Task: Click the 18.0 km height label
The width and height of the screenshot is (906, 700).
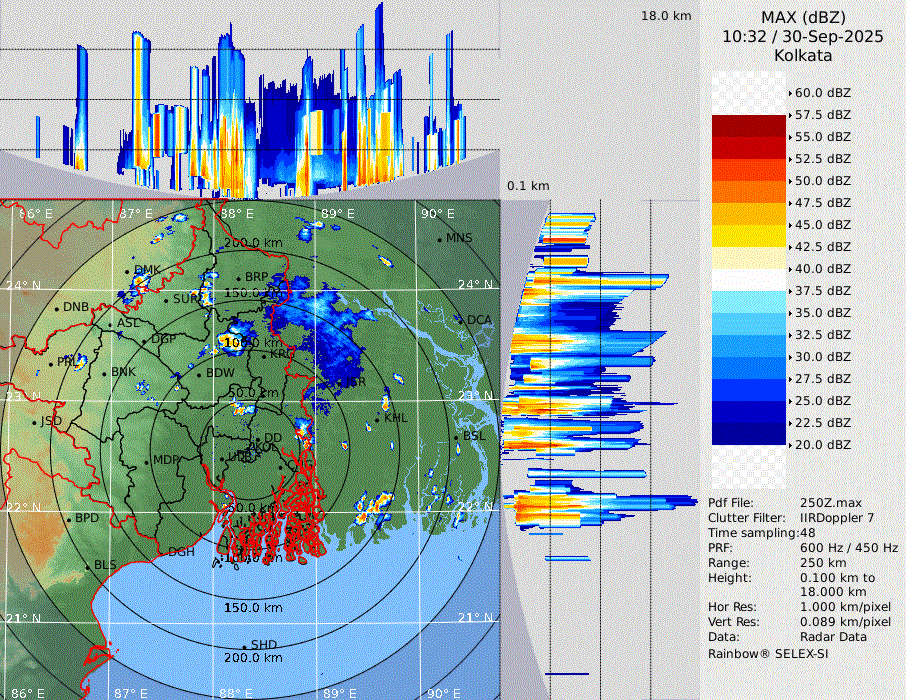Action: coord(666,16)
